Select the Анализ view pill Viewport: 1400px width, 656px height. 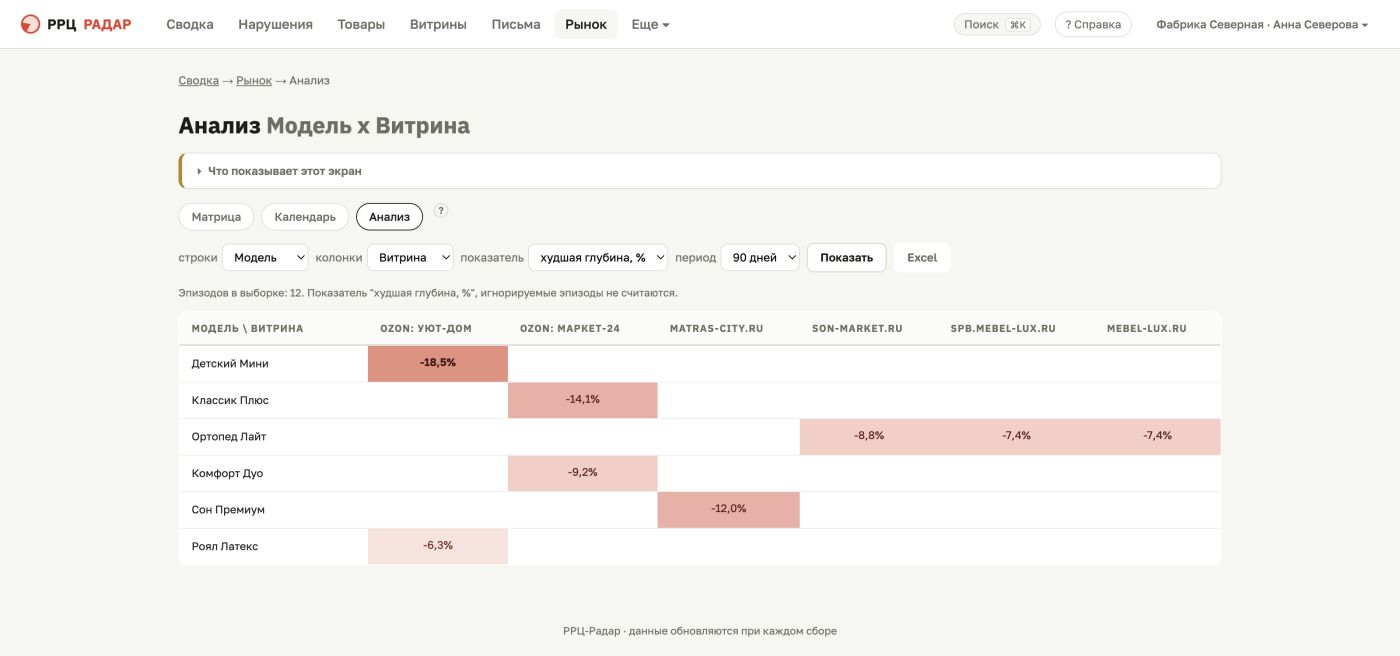[x=389, y=217]
